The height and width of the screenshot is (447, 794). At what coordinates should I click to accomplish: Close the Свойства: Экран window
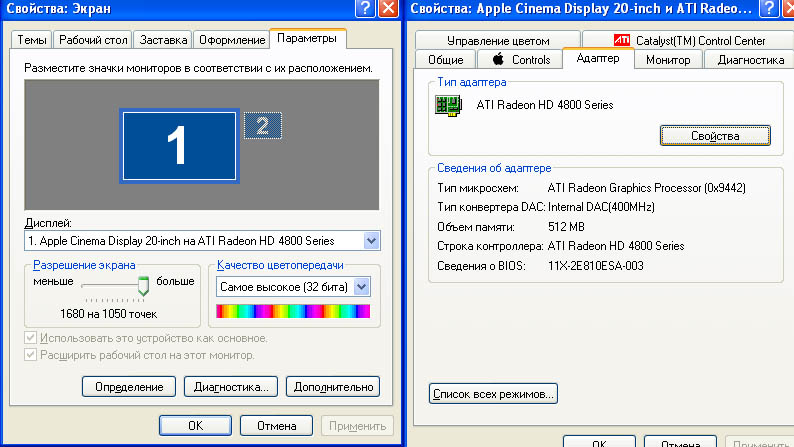pyautogui.click(x=388, y=8)
